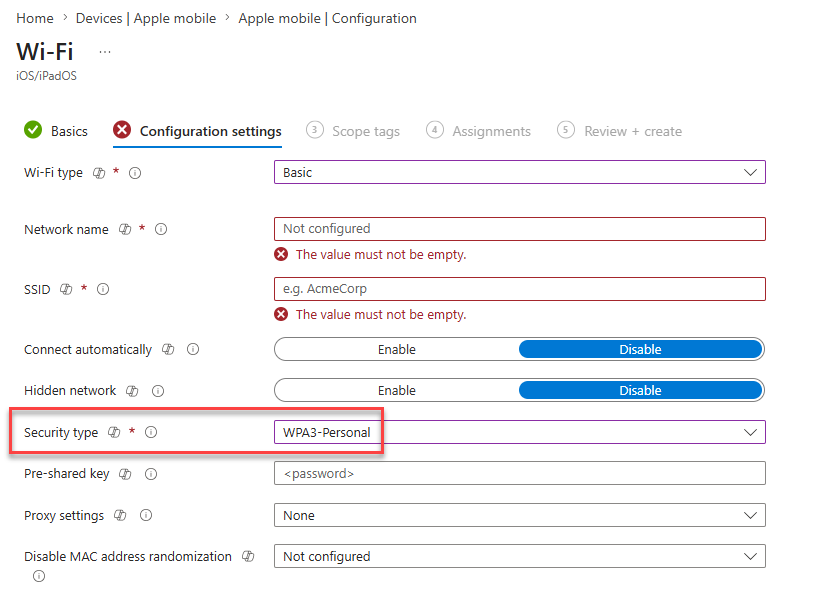836x593 pixels.
Task: Show info tooltip for Wi-Fi type
Action: coord(135,173)
